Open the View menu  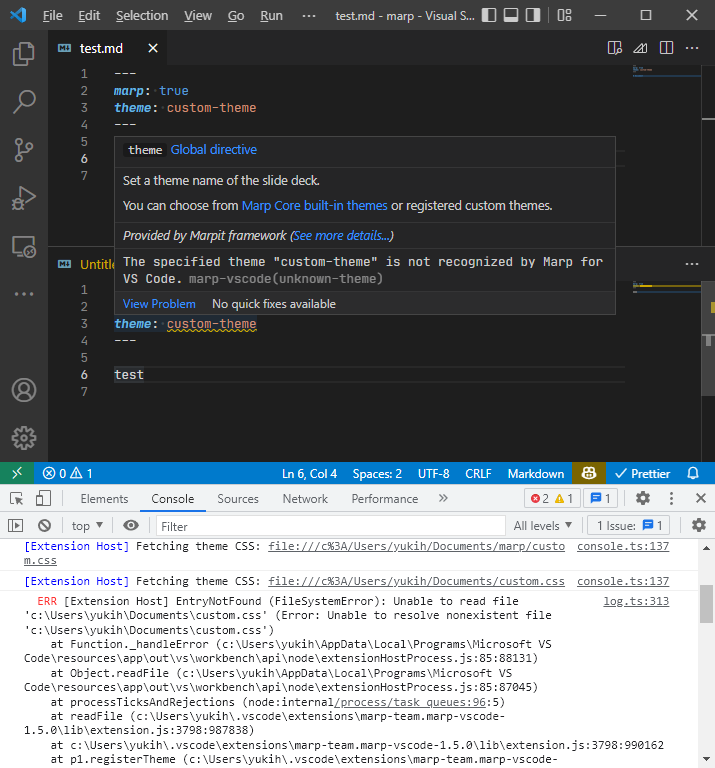pyautogui.click(x=198, y=16)
